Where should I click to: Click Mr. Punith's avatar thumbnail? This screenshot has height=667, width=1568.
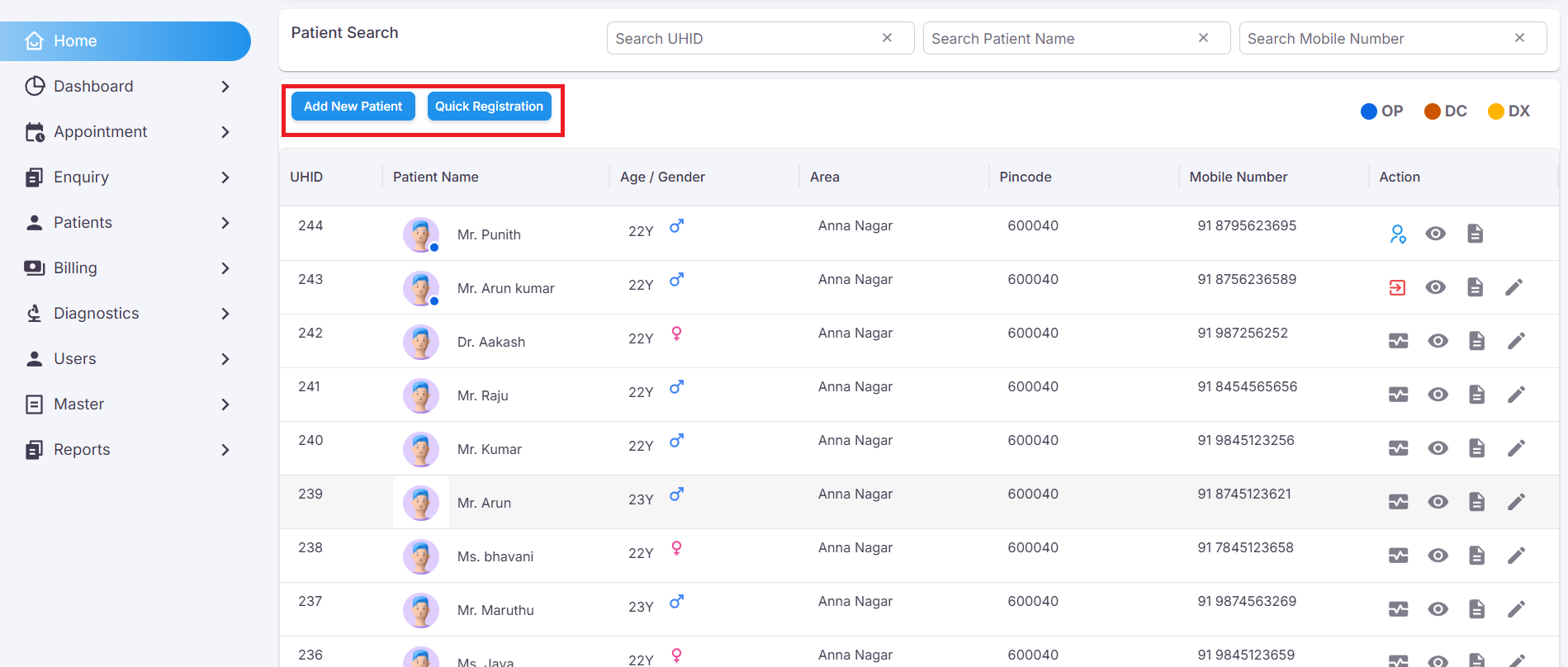click(x=420, y=234)
